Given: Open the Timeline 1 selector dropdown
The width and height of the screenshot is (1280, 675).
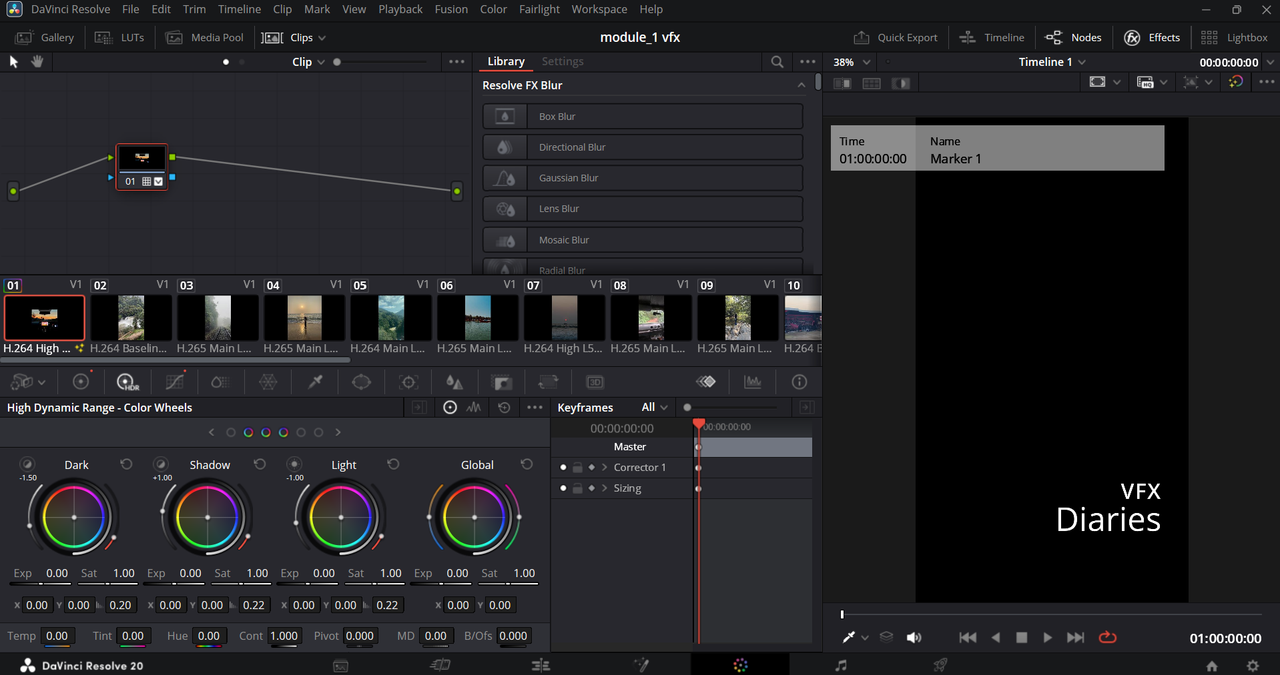Looking at the screenshot, I should click(1052, 62).
